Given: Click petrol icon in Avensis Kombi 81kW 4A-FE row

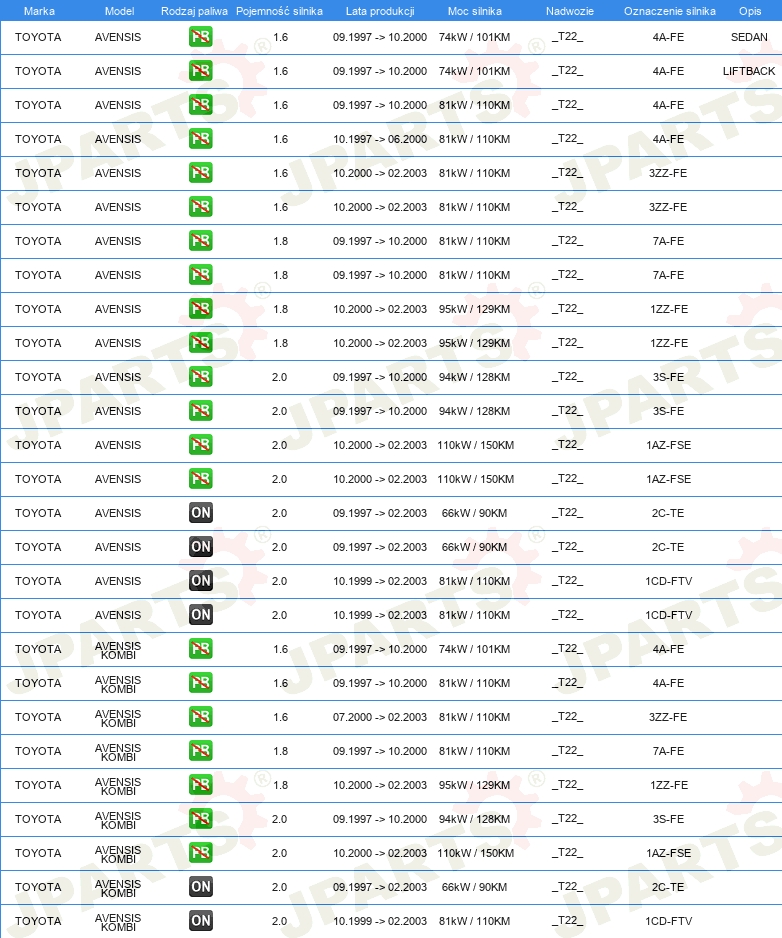Looking at the screenshot, I should [x=200, y=683].
